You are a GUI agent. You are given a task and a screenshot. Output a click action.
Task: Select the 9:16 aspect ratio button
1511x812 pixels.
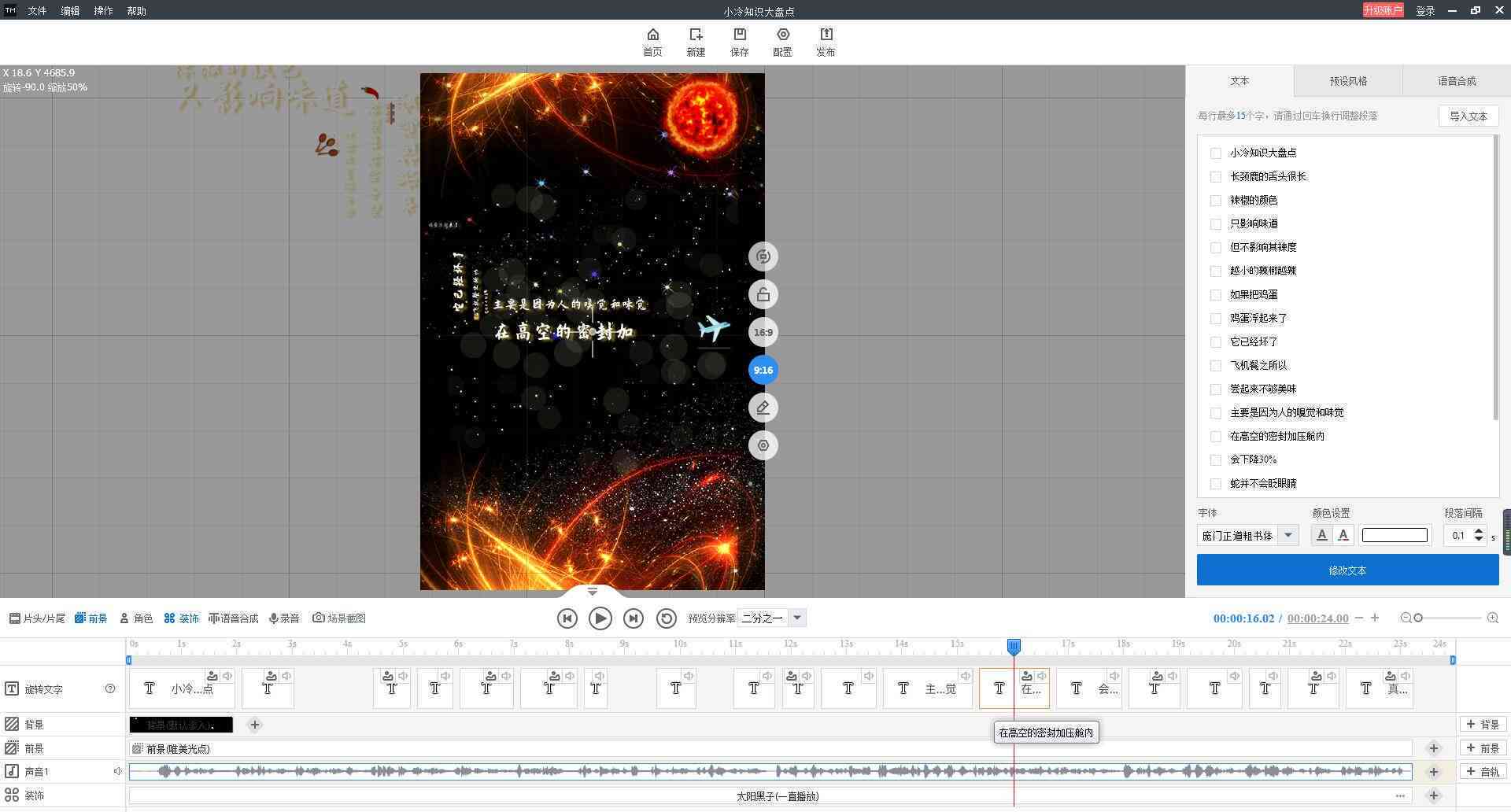click(763, 370)
